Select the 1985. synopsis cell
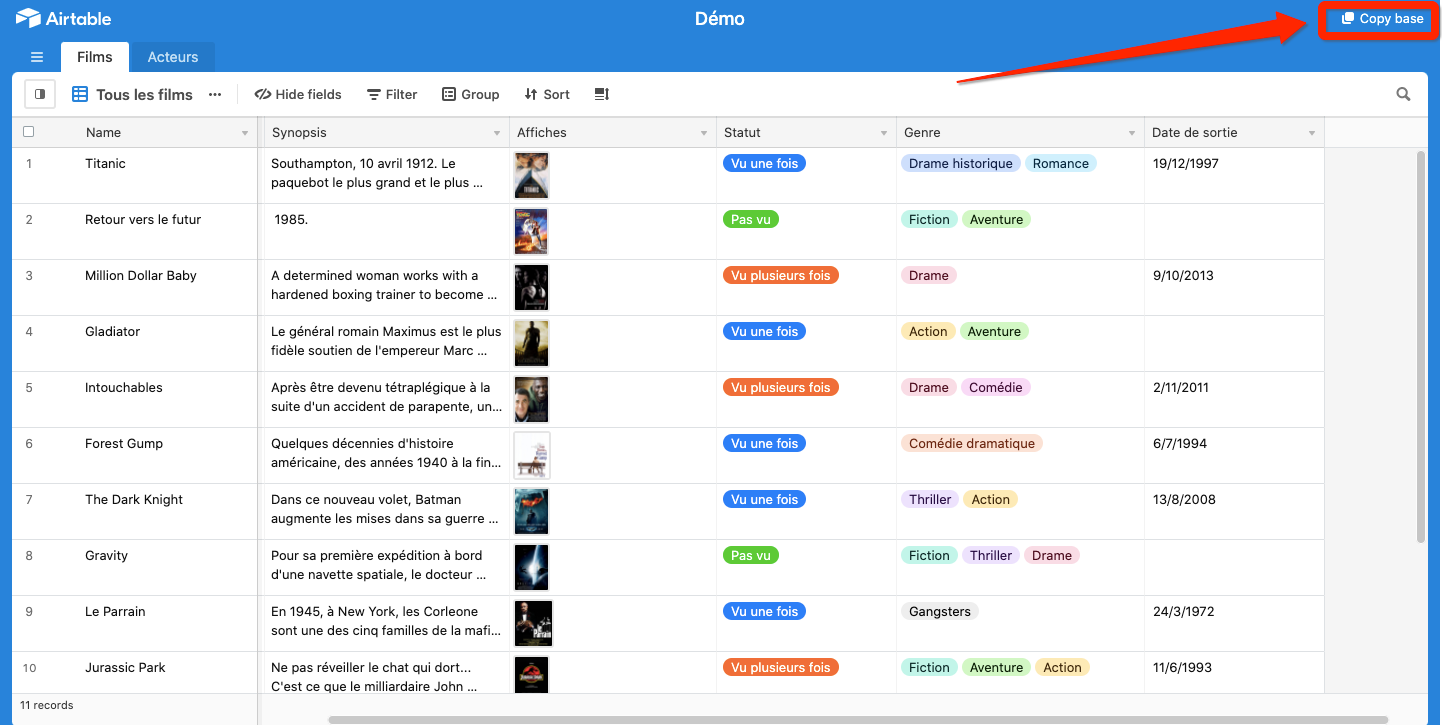This screenshot has width=1442, height=725. pyautogui.click(x=387, y=232)
